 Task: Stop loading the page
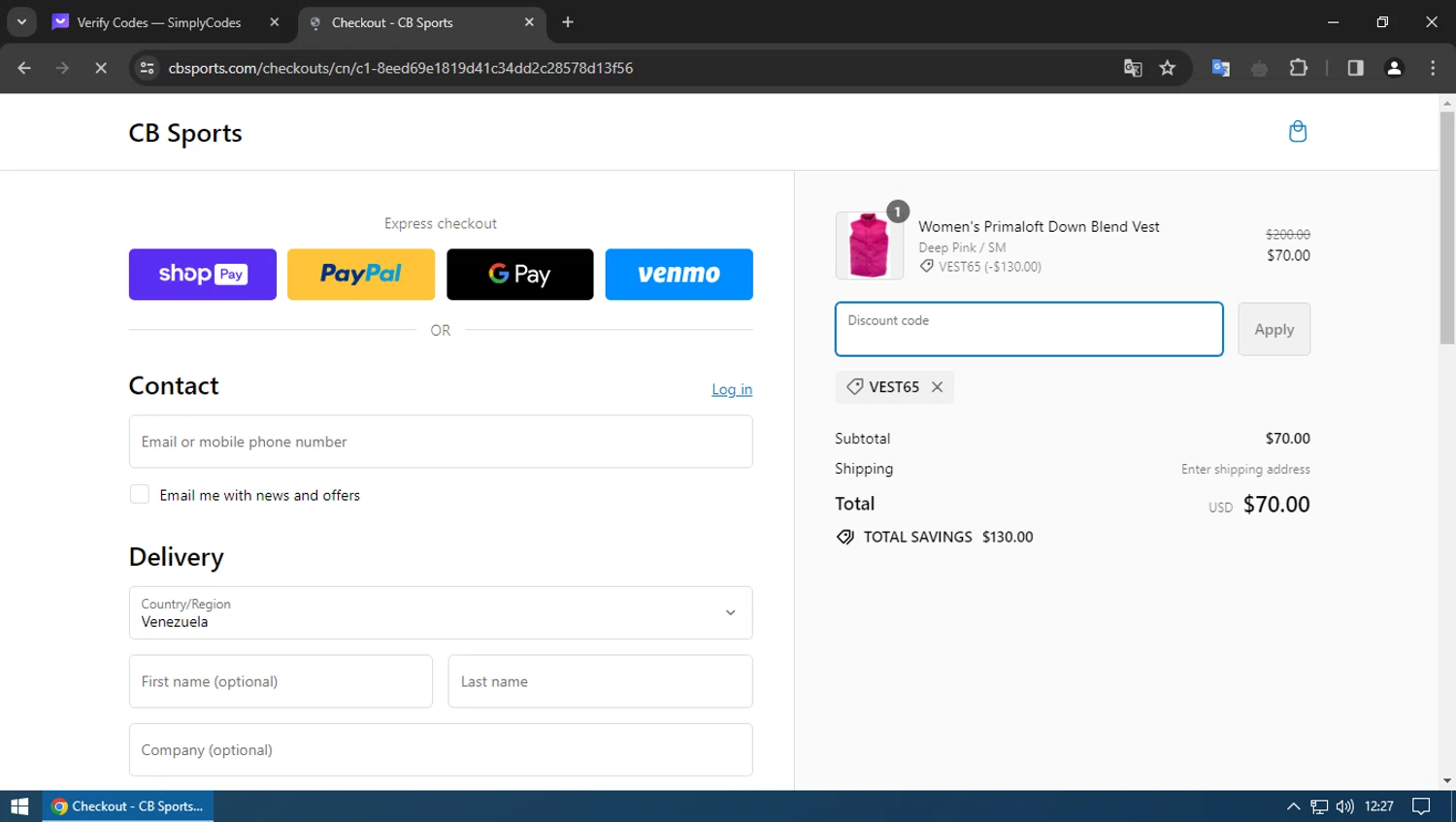[101, 68]
